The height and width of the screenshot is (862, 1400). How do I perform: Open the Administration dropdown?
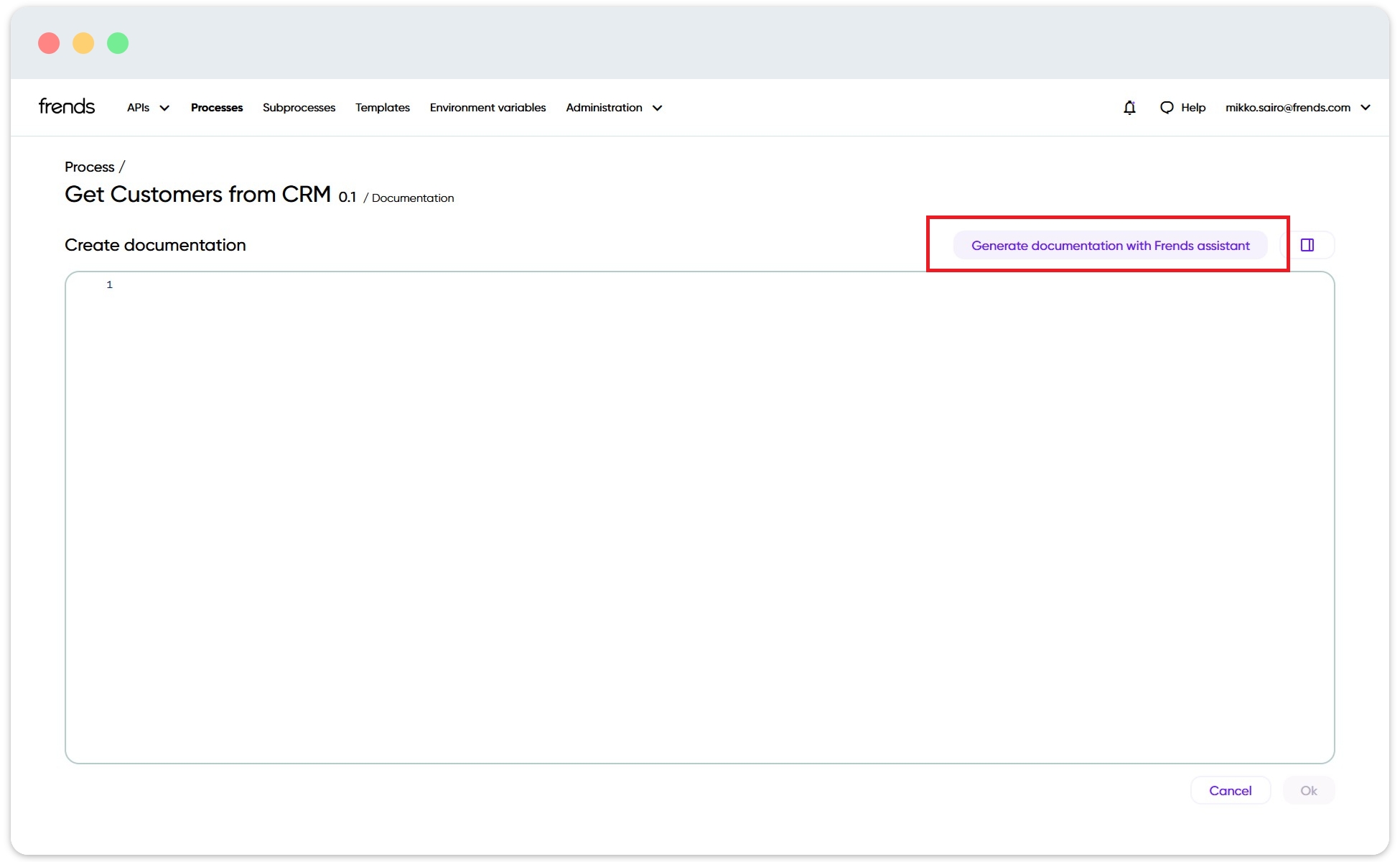coord(612,107)
